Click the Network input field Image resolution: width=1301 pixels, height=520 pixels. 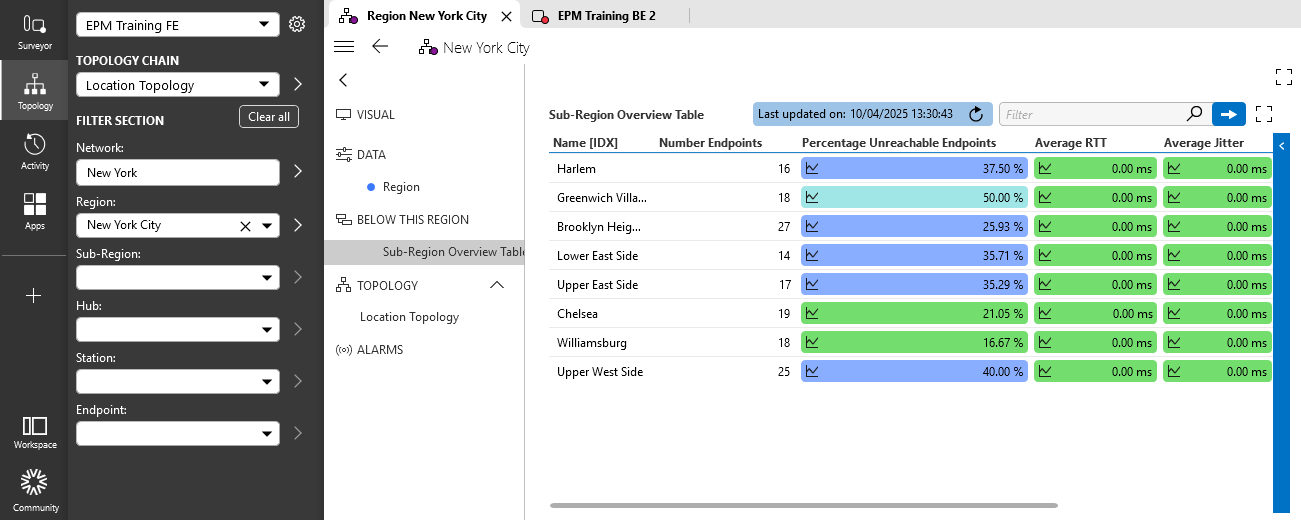click(178, 173)
